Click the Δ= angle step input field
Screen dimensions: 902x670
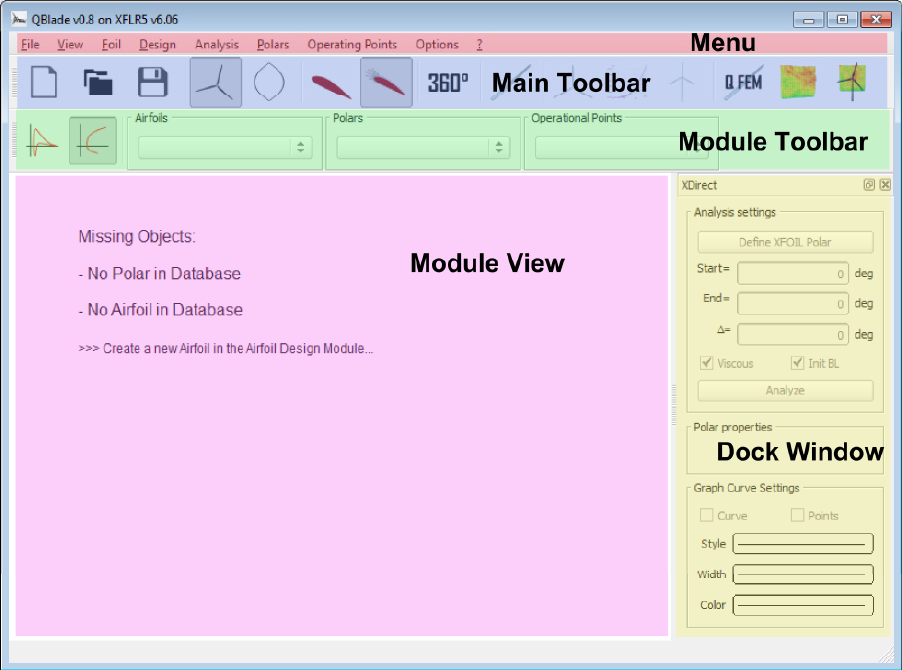(x=793, y=334)
